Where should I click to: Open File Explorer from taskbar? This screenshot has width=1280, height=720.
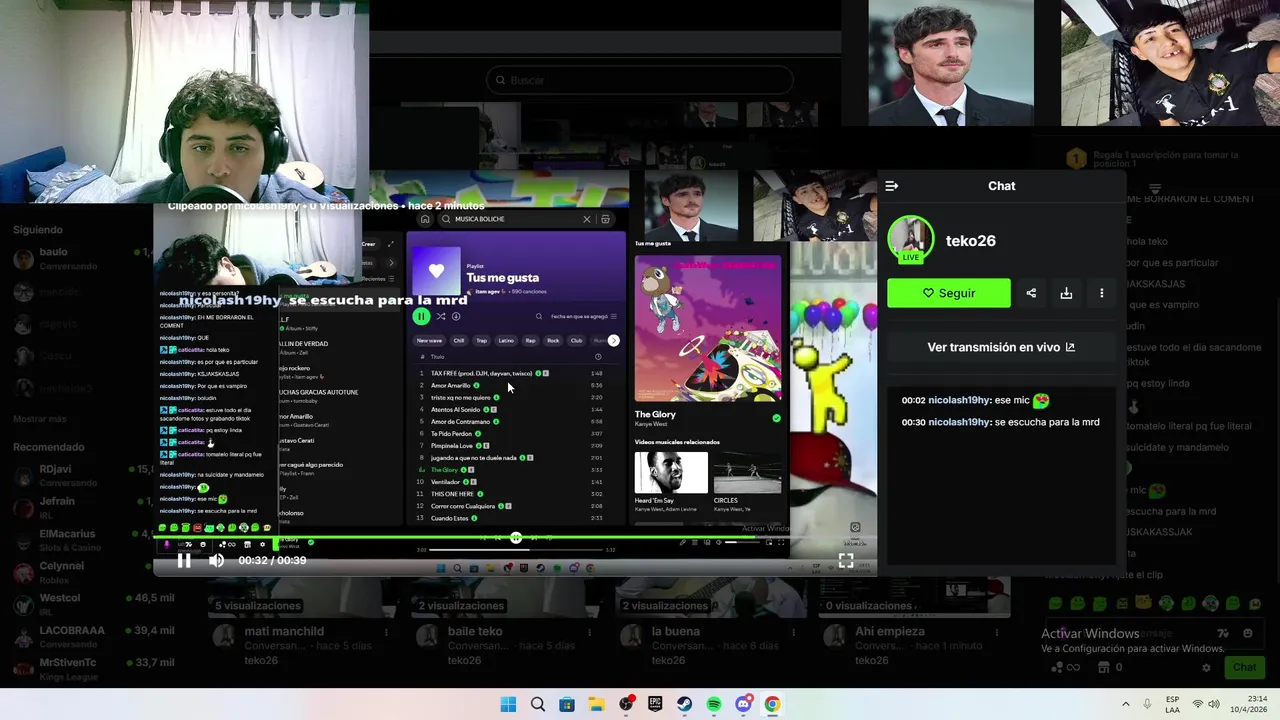click(596, 704)
